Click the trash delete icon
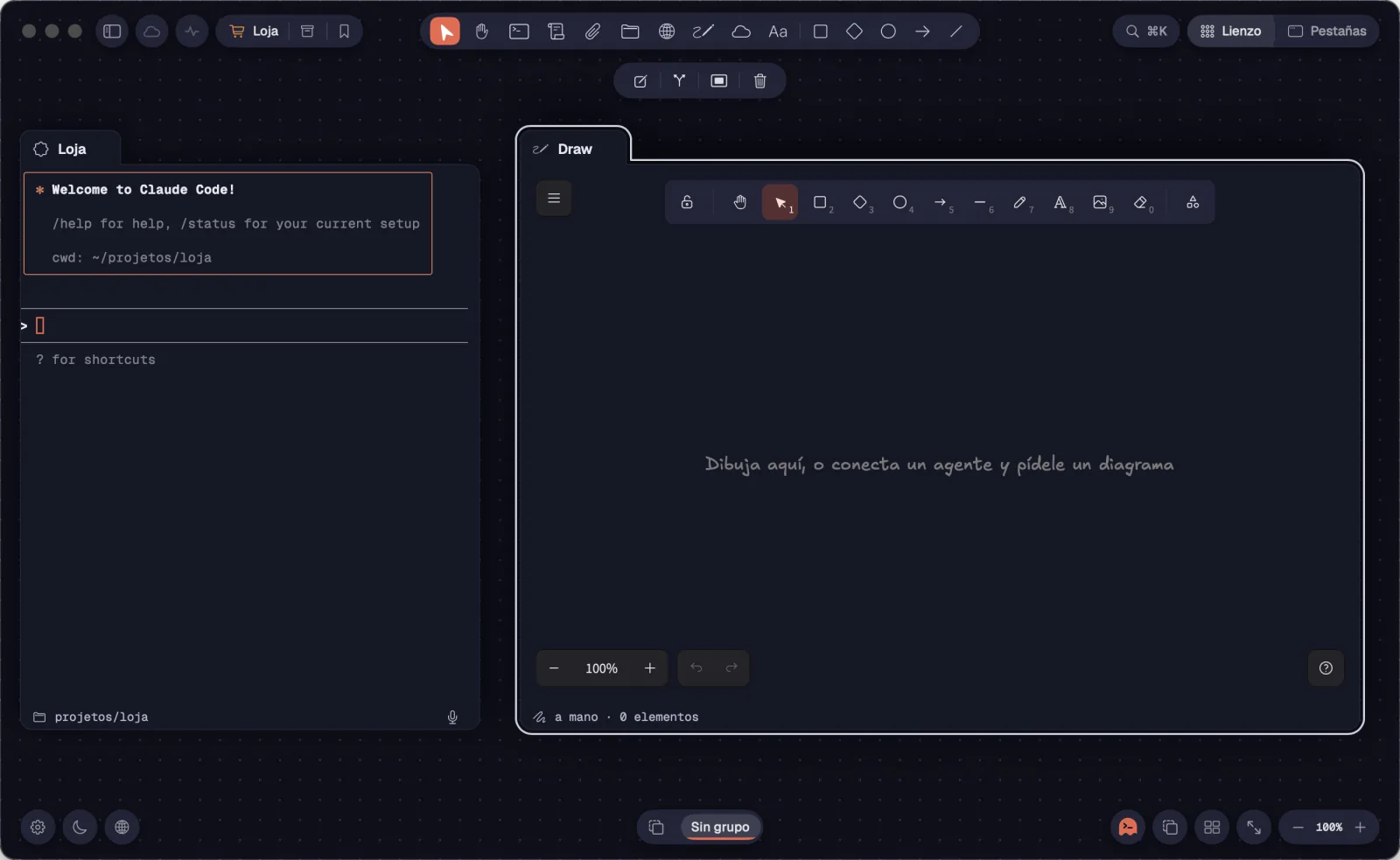This screenshot has height=860, width=1400. (x=759, y=81)
